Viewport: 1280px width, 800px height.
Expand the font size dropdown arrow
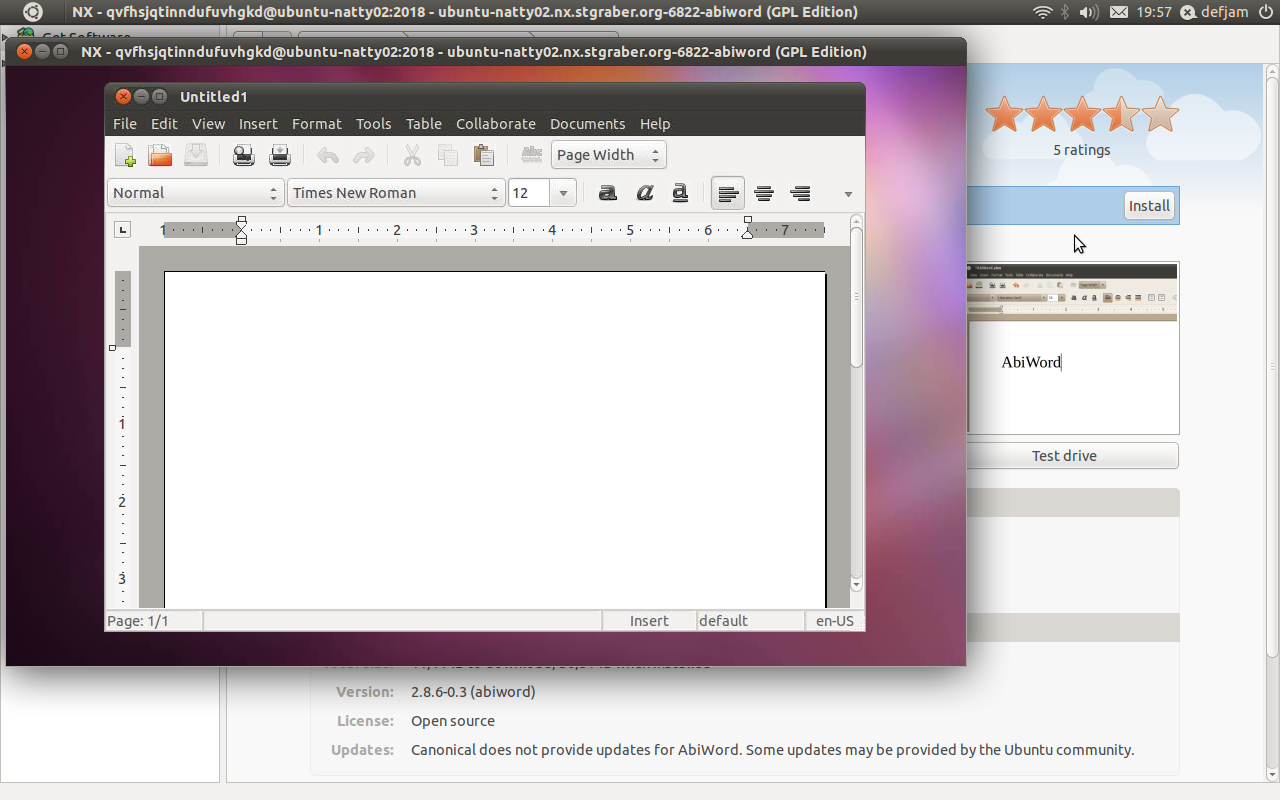click(x=563, y=193)
